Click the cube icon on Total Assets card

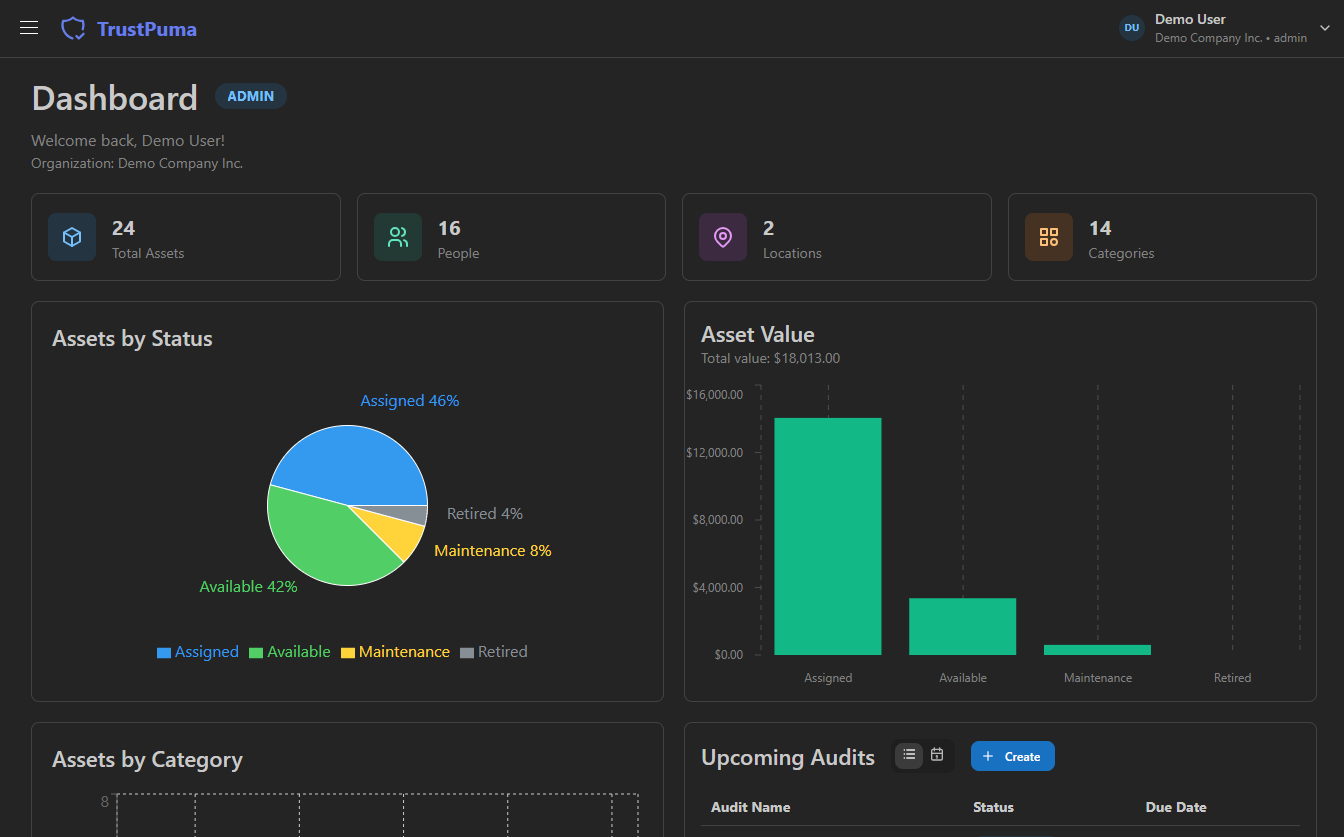click(71, 237)
